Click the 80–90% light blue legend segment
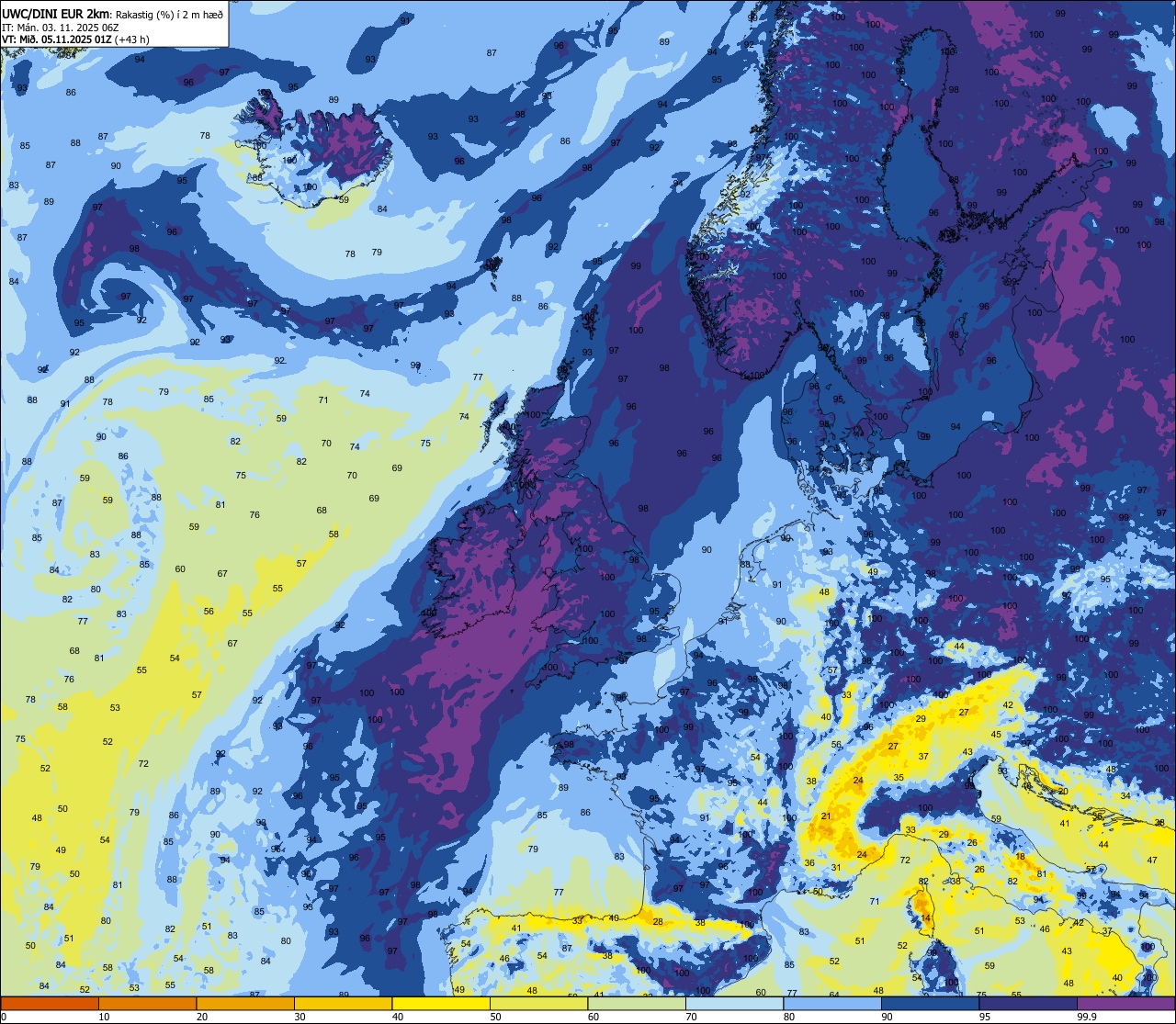 click(832, 1003)
